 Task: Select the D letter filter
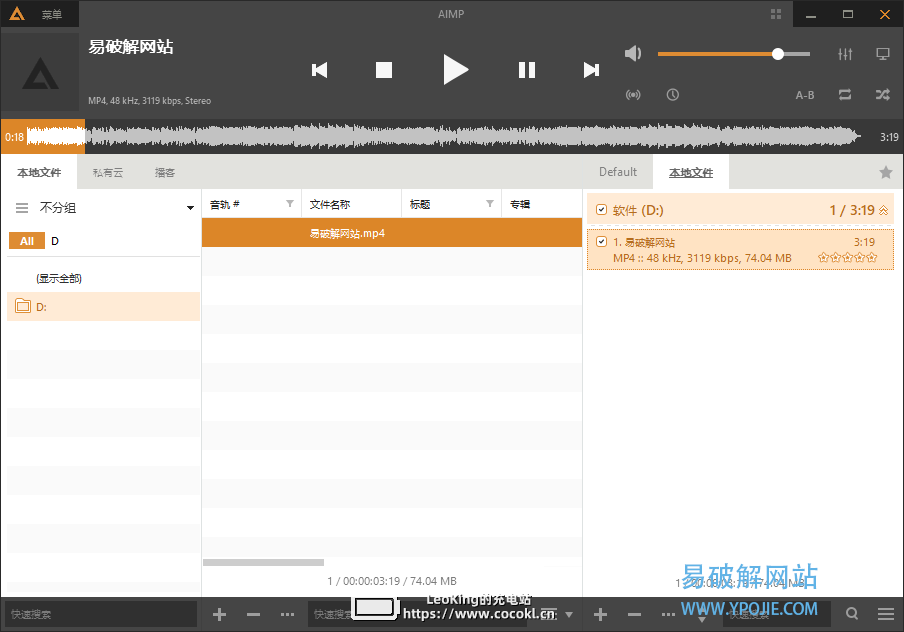55,241
